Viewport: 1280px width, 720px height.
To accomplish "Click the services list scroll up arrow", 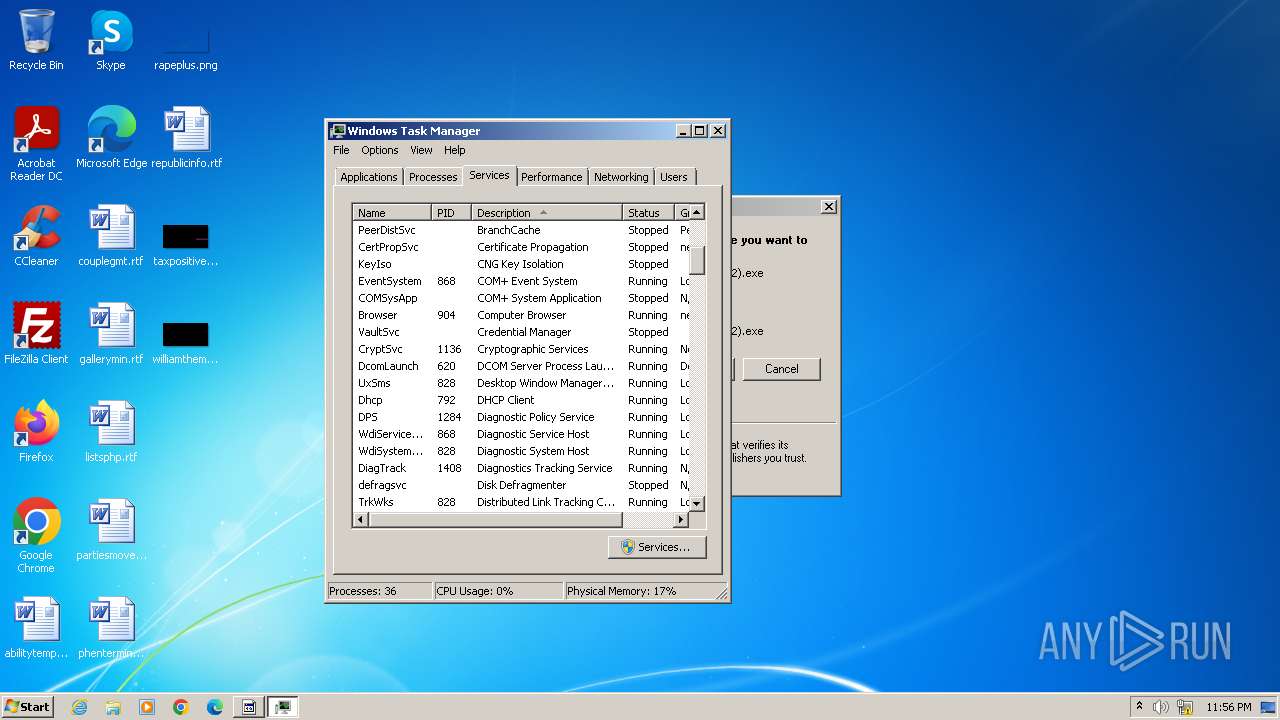I will (697, 212).
